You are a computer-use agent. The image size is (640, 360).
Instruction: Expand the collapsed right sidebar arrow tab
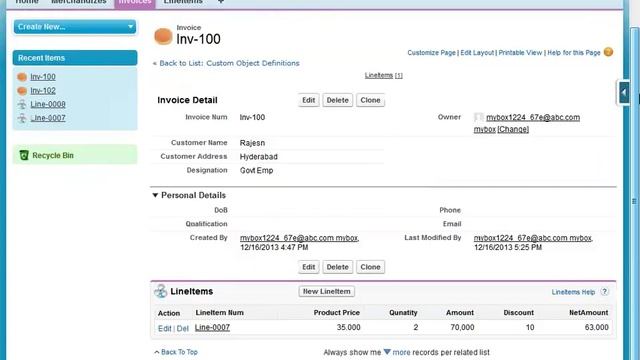coord(624,93)
